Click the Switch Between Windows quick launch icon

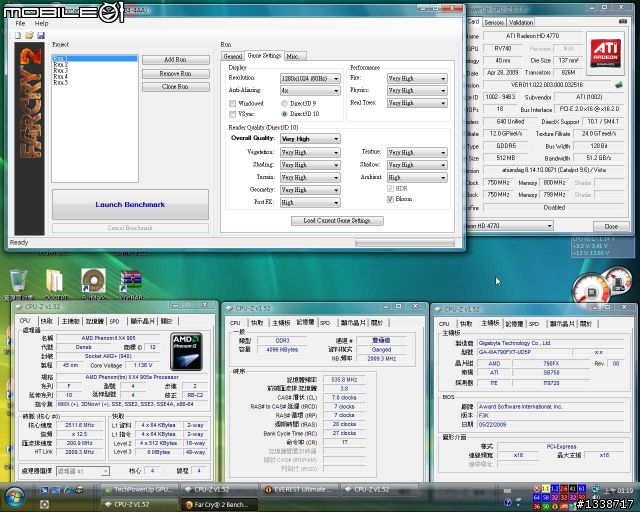[x=56, y=490]
